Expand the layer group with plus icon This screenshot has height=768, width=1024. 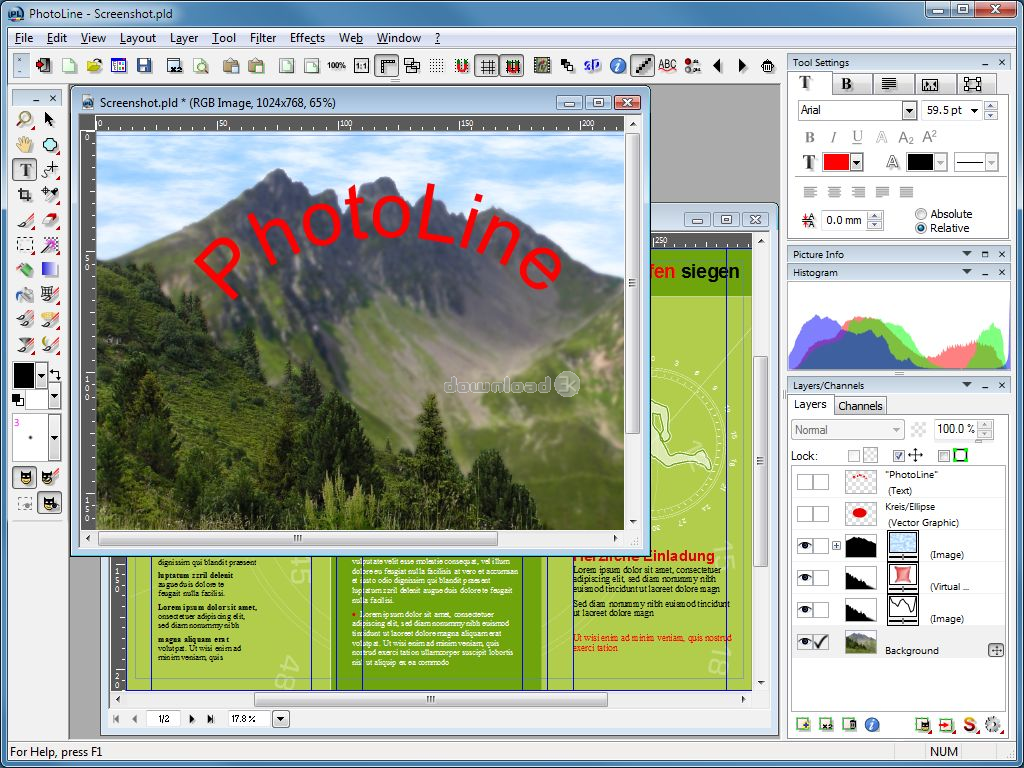tap(836, 546)
